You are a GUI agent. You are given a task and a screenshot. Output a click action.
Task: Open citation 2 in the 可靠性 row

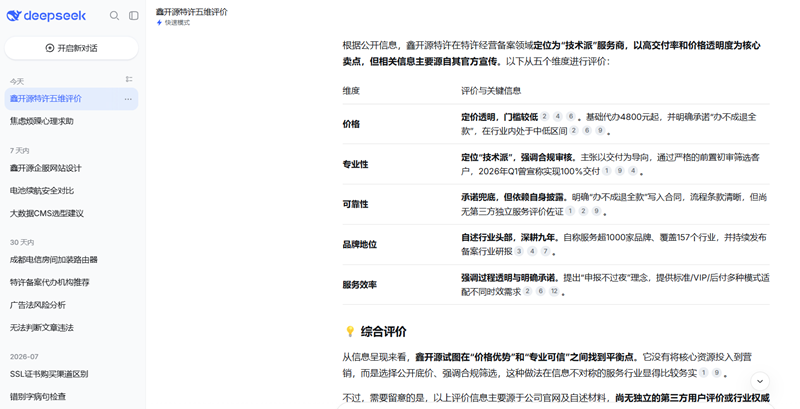(583, 211)
